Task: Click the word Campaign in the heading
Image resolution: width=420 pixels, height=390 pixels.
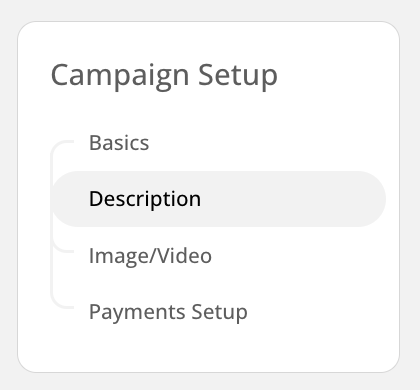Action: pyautogui.click(x=120, y=76)
